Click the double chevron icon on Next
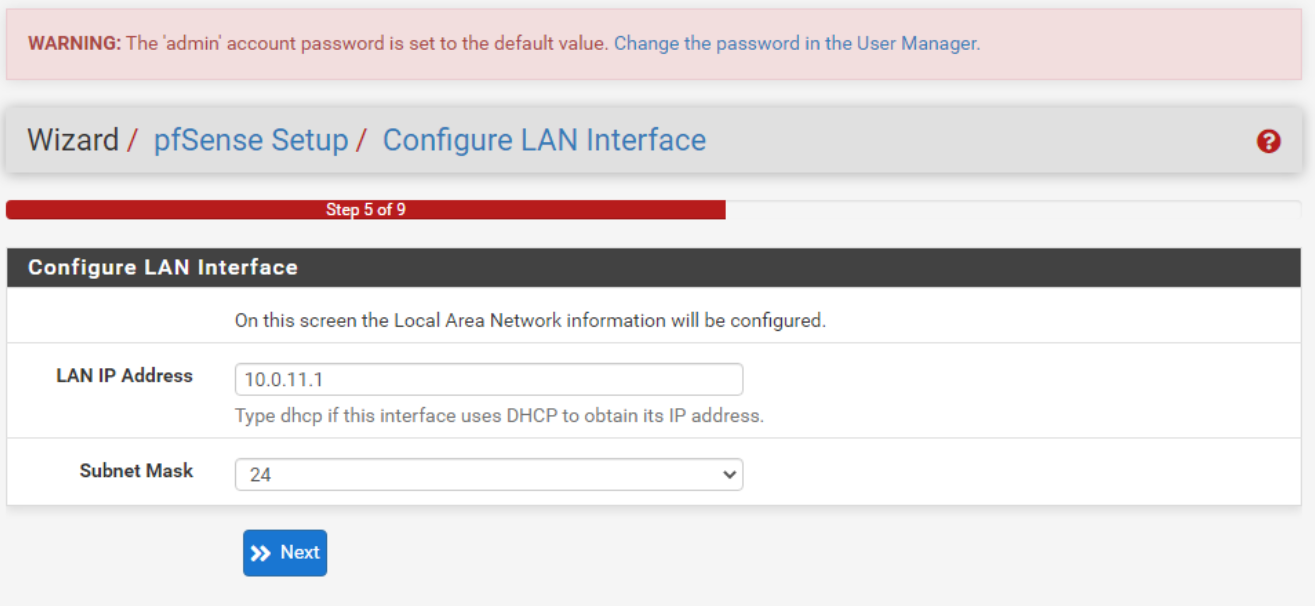 261,553
